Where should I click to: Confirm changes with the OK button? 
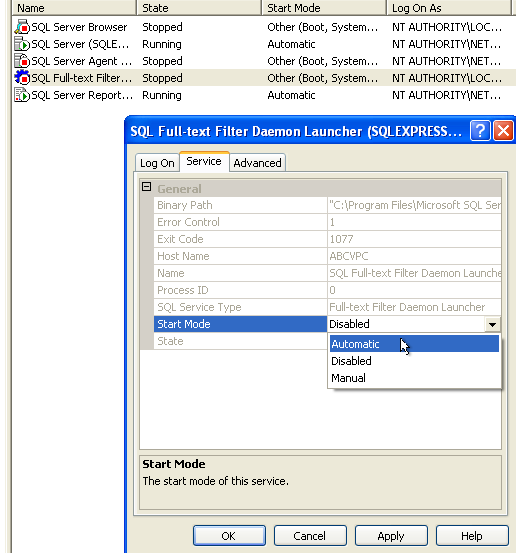click(229, 536)
